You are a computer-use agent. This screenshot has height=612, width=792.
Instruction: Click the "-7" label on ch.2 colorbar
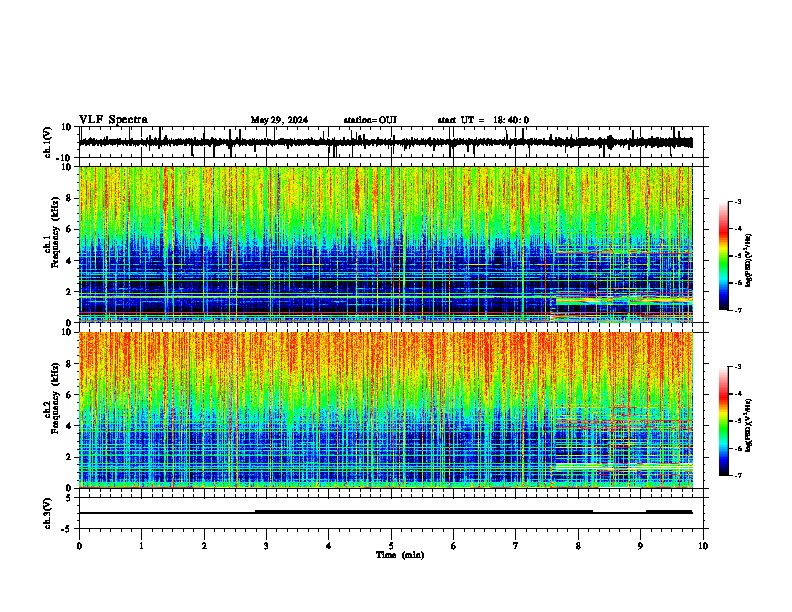click(737, 476)
